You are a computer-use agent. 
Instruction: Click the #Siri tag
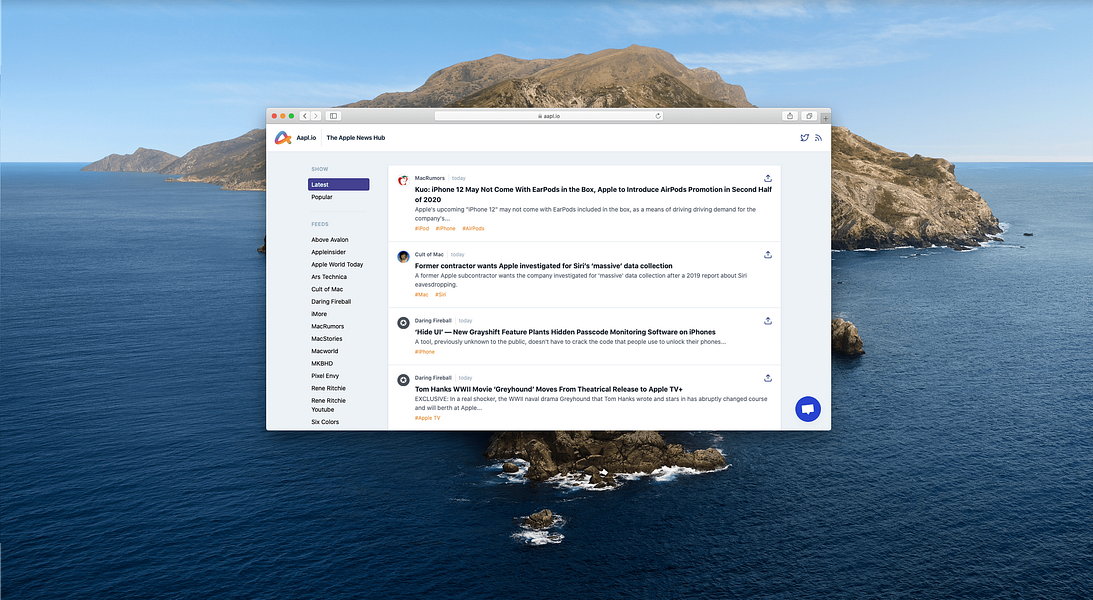tap(441, 295)
